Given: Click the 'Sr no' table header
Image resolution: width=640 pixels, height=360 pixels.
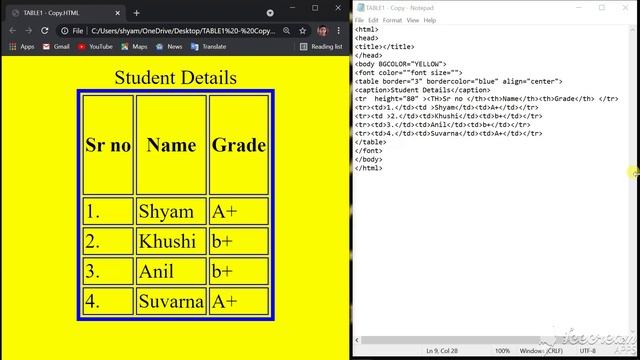Looking at the screenshot, I should [108, 145].
